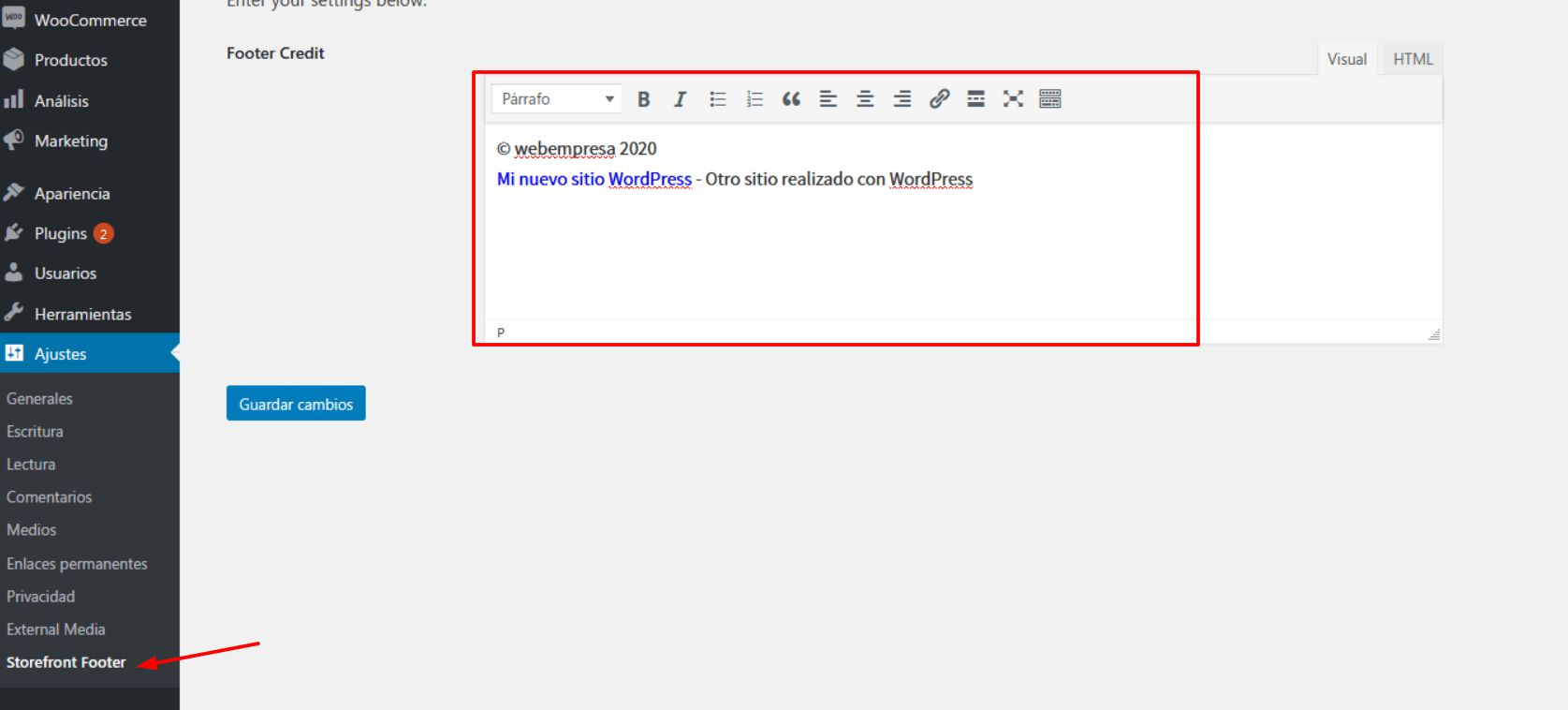Insert a numbered list
Viewport: 1568px width, 710px height.
tap(755, 99)
